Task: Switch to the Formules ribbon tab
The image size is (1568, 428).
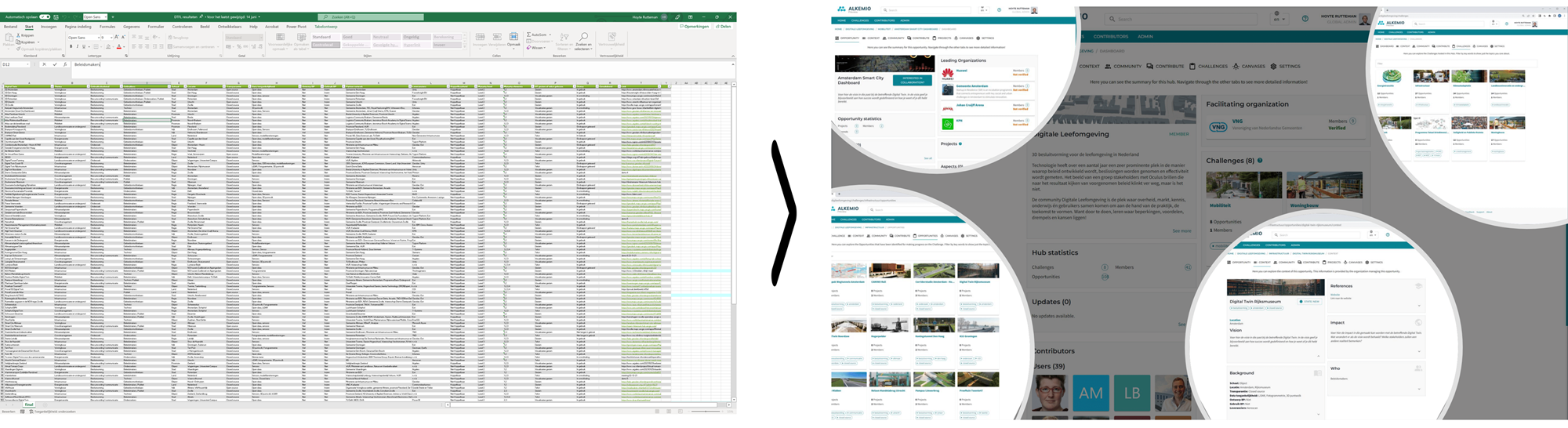Action: [107, 27]
